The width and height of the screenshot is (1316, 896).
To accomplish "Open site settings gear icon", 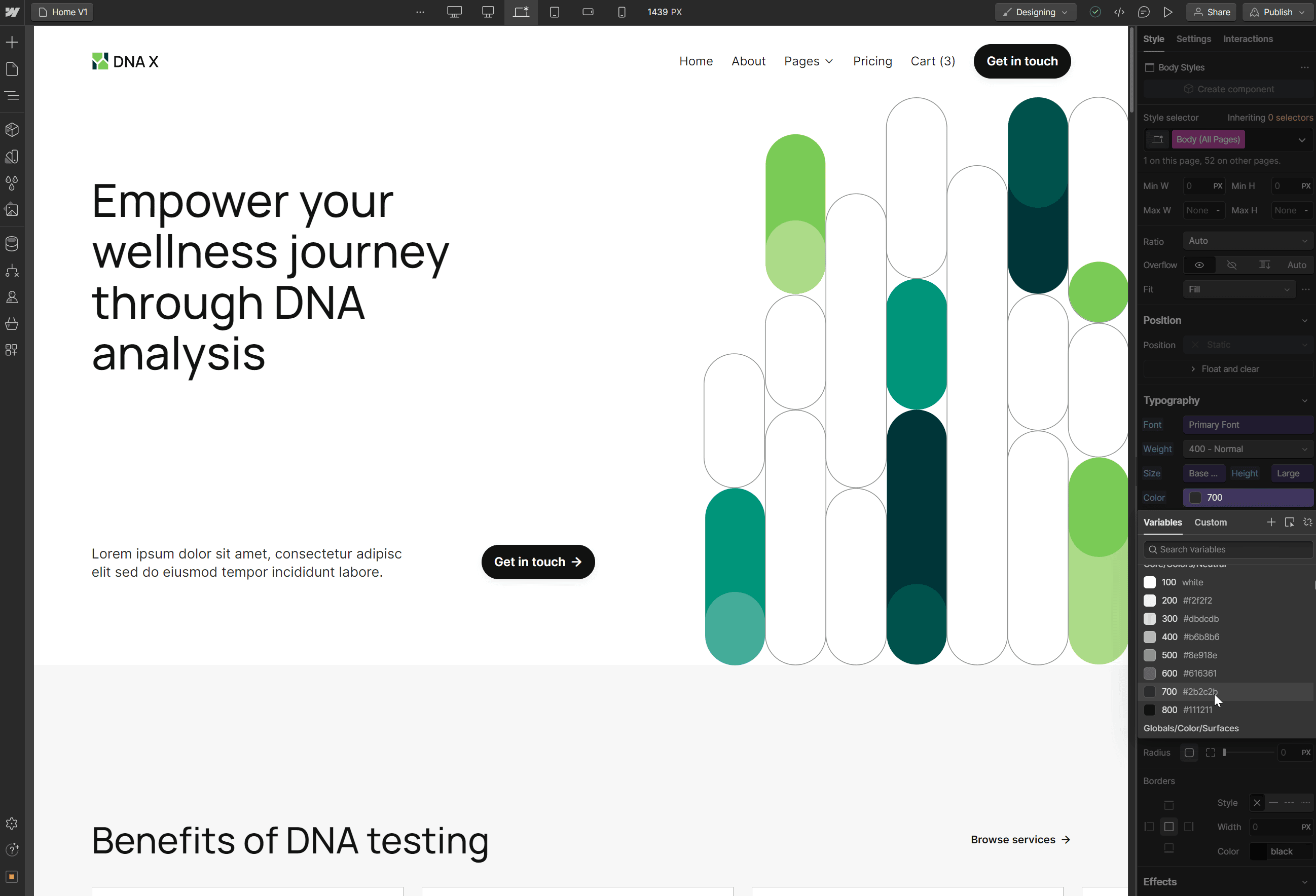I will tap(12, 823).
